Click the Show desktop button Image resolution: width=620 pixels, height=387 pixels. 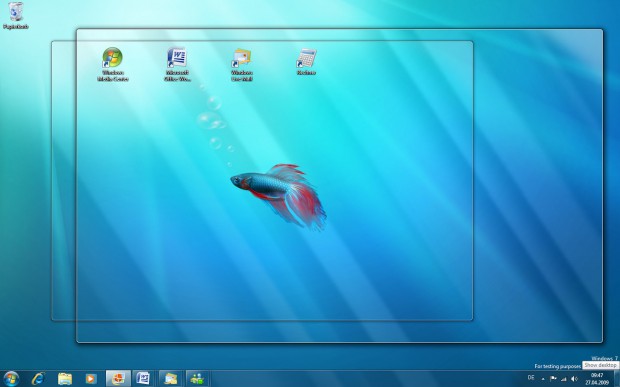616,379
